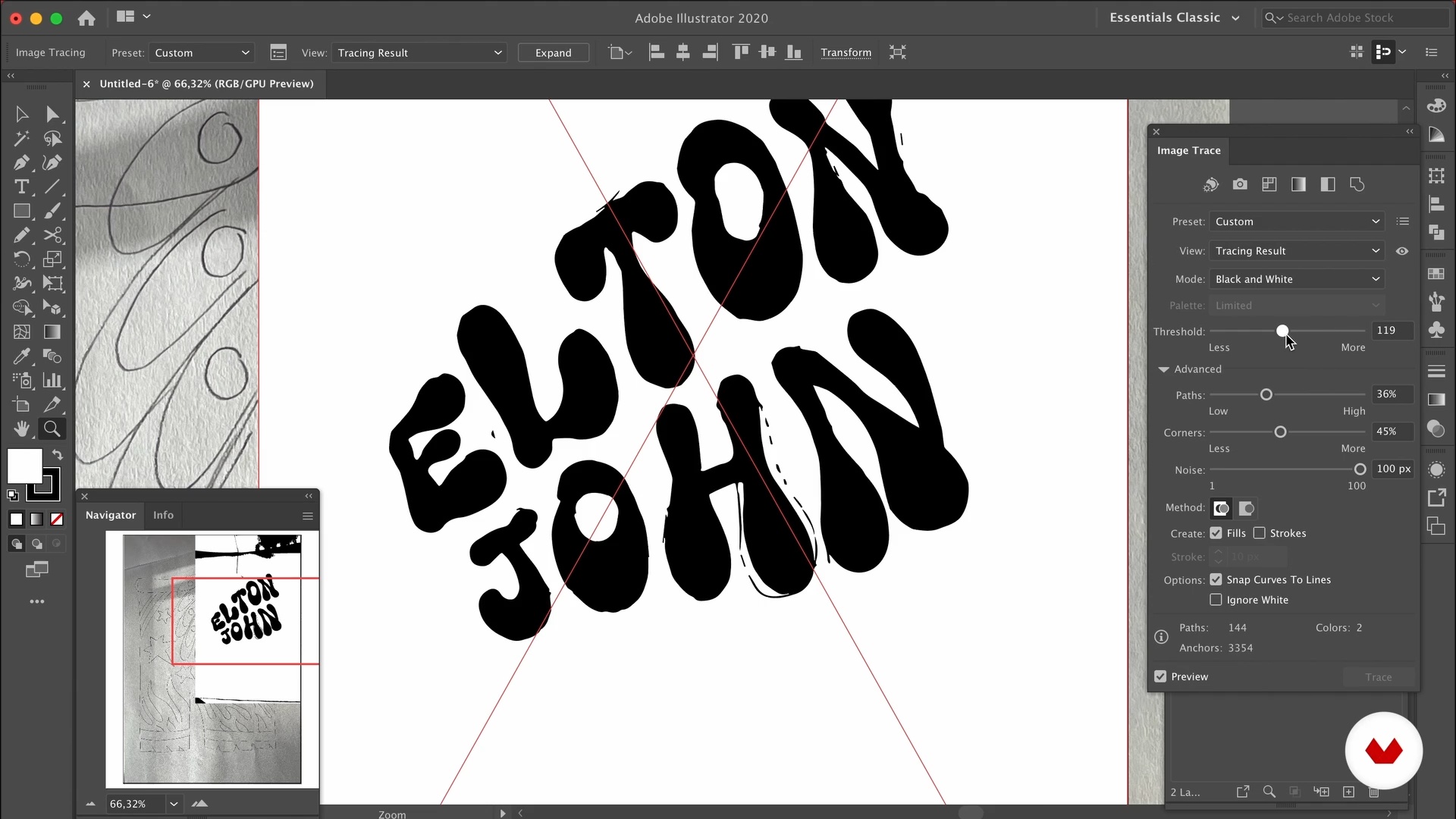Select the Overlapping method button

pos(1247,508)
